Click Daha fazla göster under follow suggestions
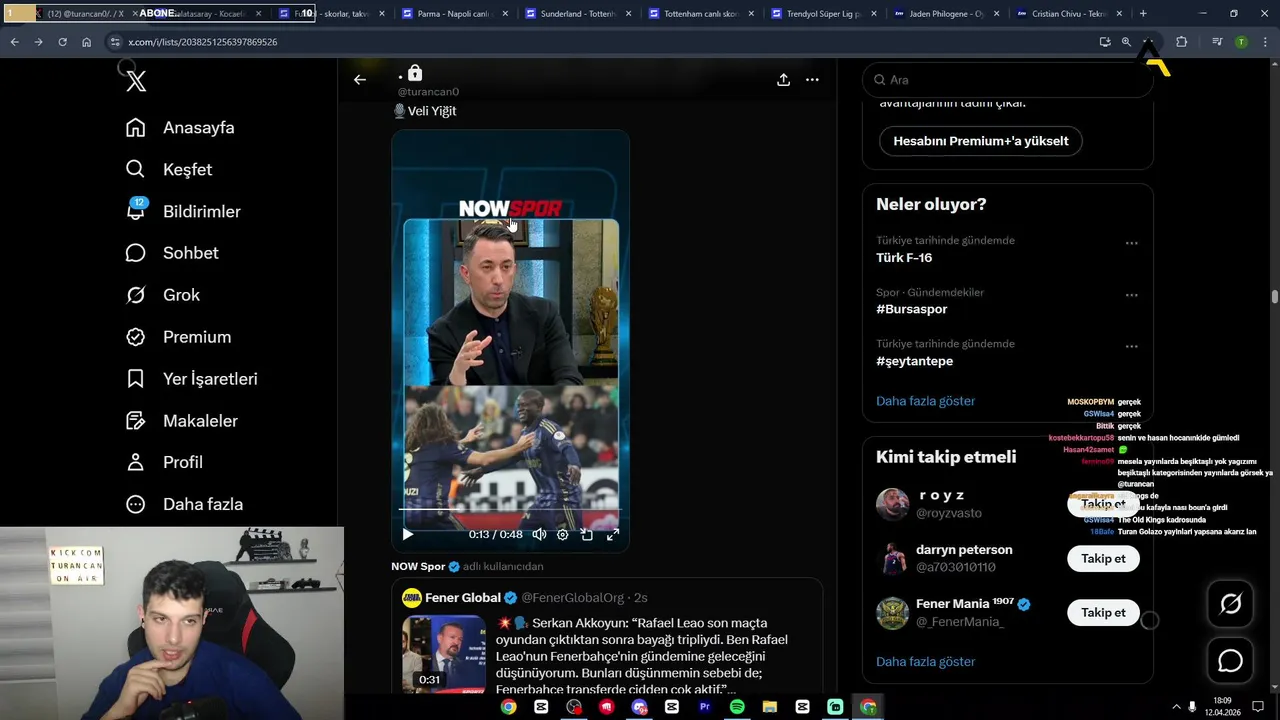 click(x=925, y=662)
